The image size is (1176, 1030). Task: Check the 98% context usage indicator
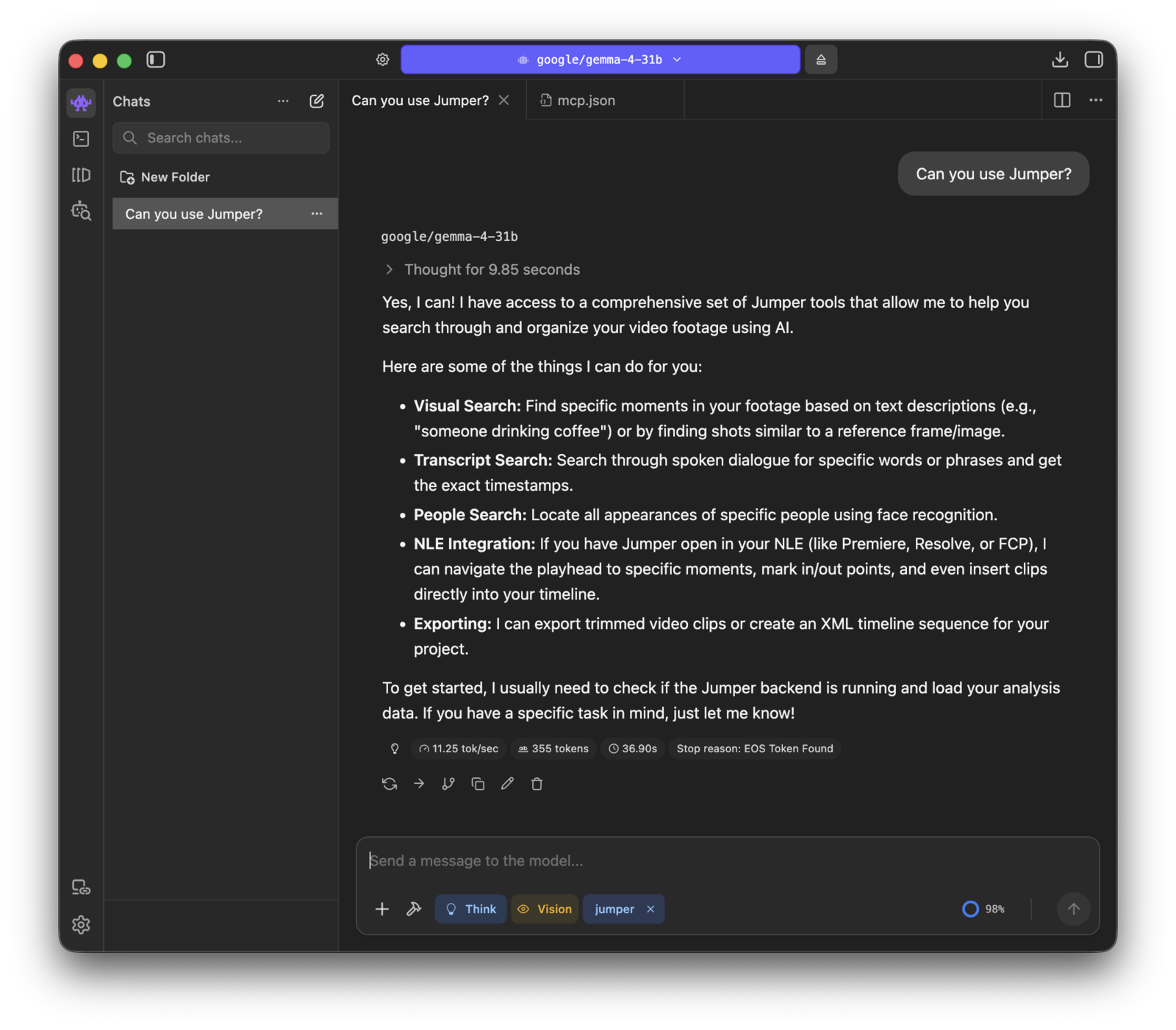point(983,909)
